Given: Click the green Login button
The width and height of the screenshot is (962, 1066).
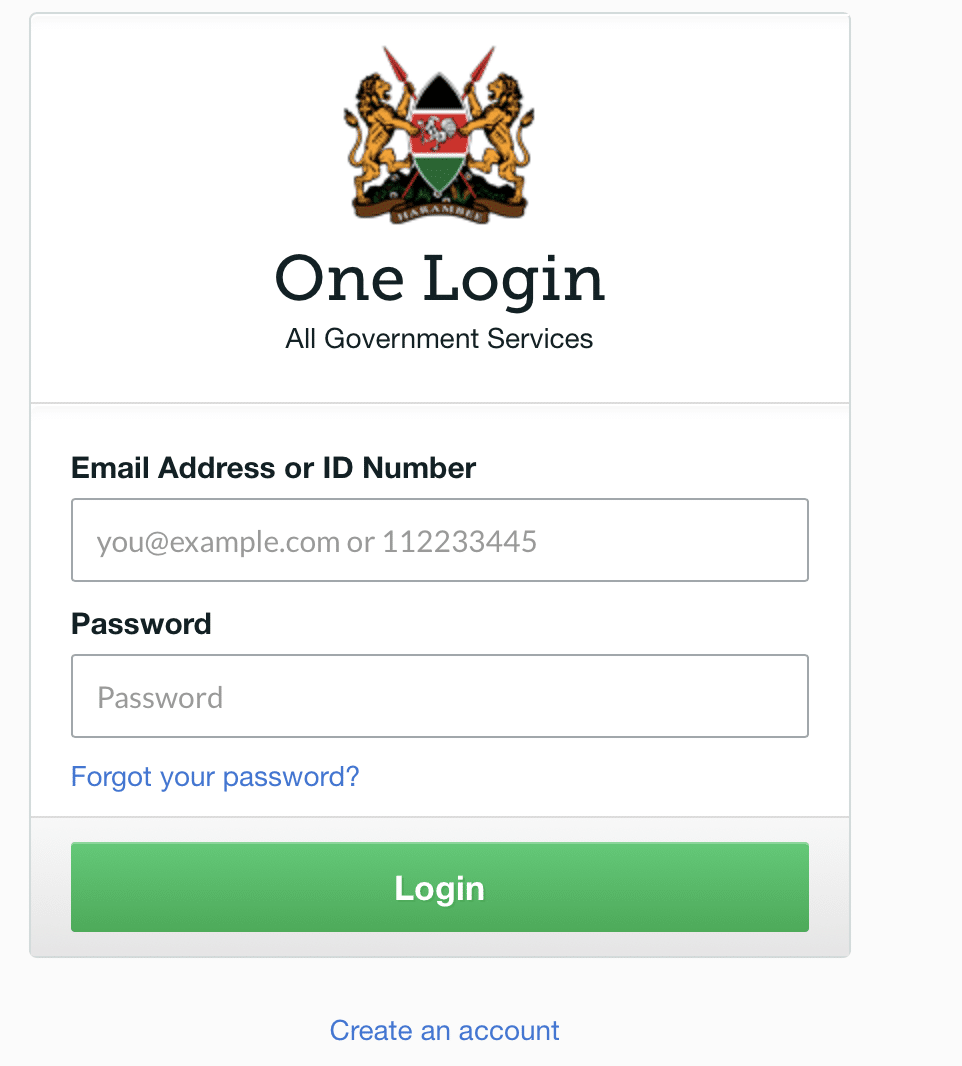Looking at the screenshot, I should (440, 887).
